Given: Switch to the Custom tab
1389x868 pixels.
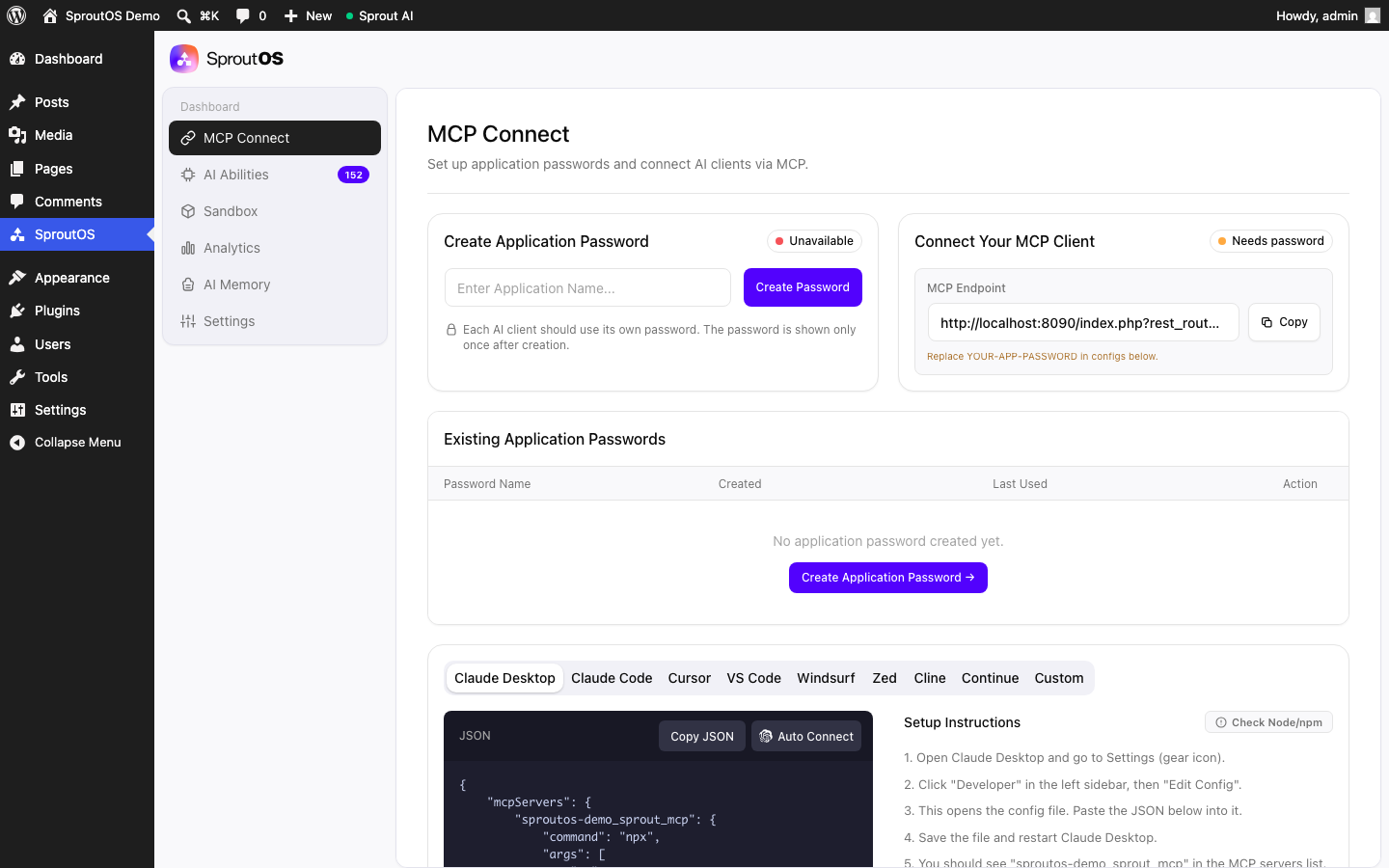Looking at the screenshot, I should click(1059, 678).
